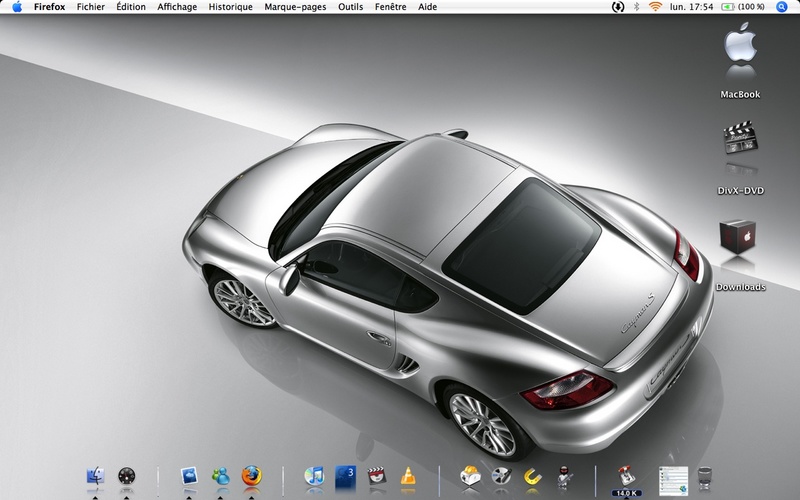Click the Firefox icon in the dock

click(252, 476)
